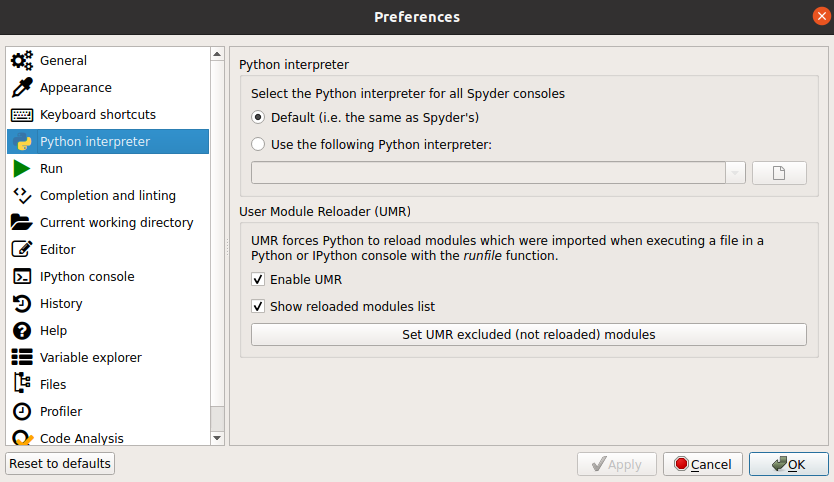Open Variable explorer preferences section
This screenshot has height=482, width=834.
(x=90, y=357)
